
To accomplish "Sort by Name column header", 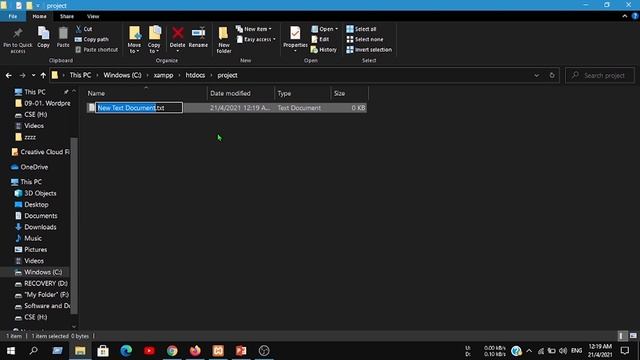I will click(146, 93).
